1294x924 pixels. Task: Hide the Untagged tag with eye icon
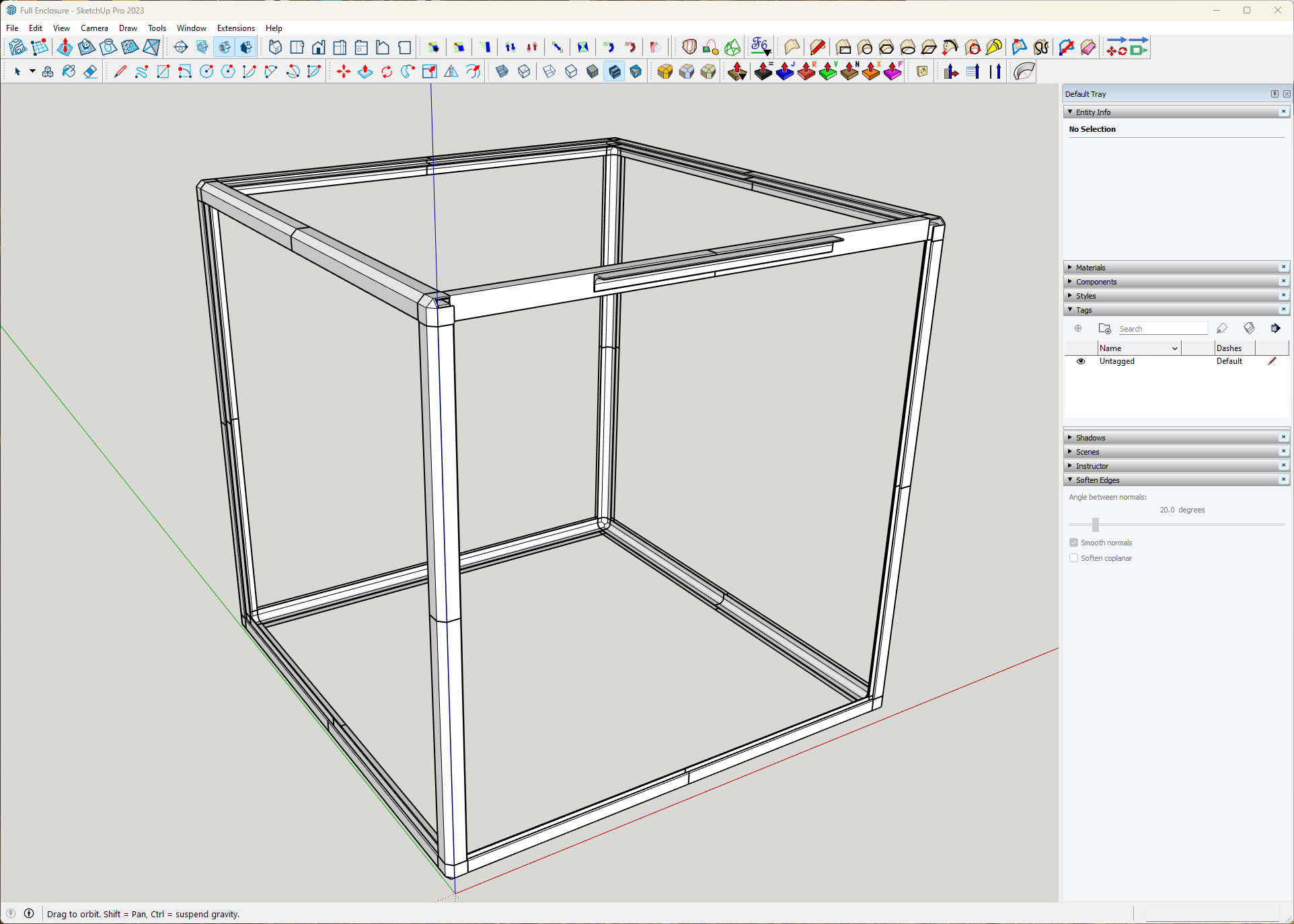point(1081,361)
